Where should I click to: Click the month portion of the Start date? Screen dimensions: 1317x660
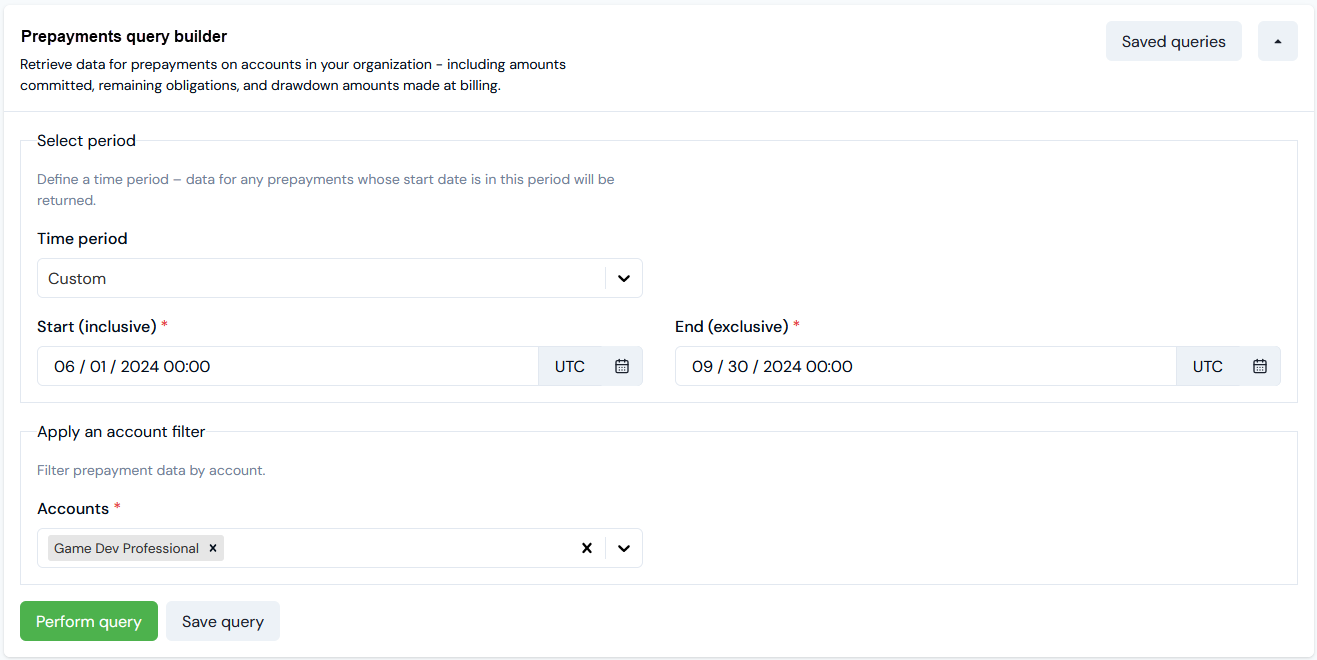64,366
